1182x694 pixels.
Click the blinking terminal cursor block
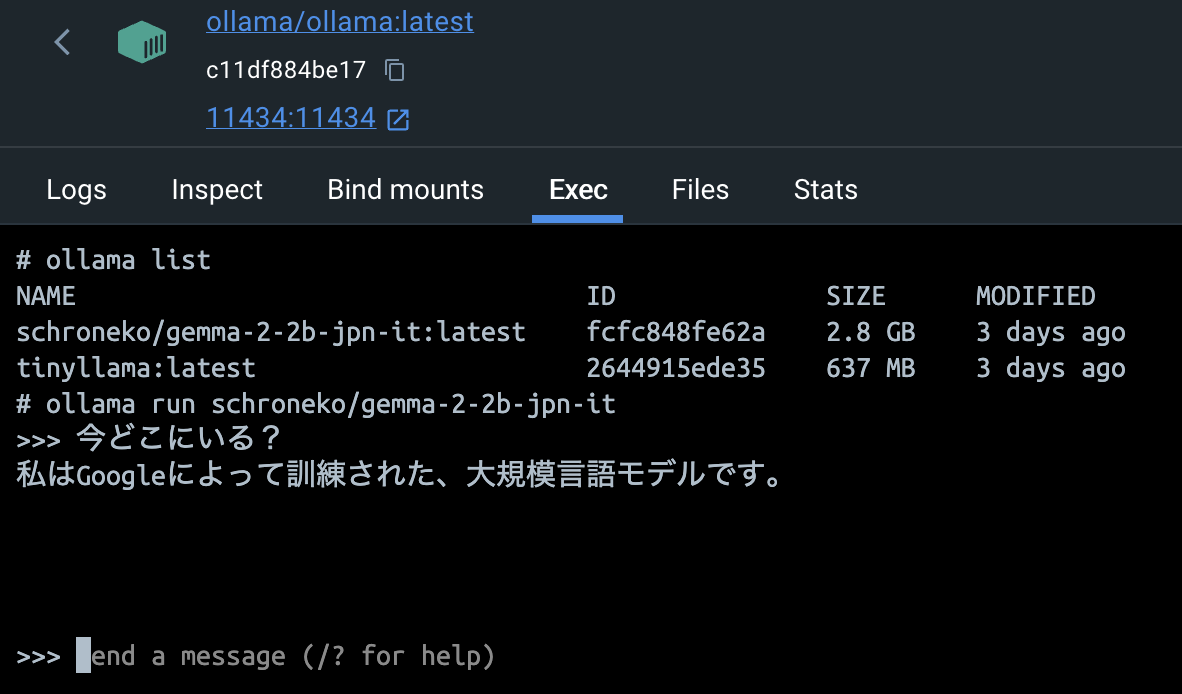pyautogui.click(x=83, y=657)
